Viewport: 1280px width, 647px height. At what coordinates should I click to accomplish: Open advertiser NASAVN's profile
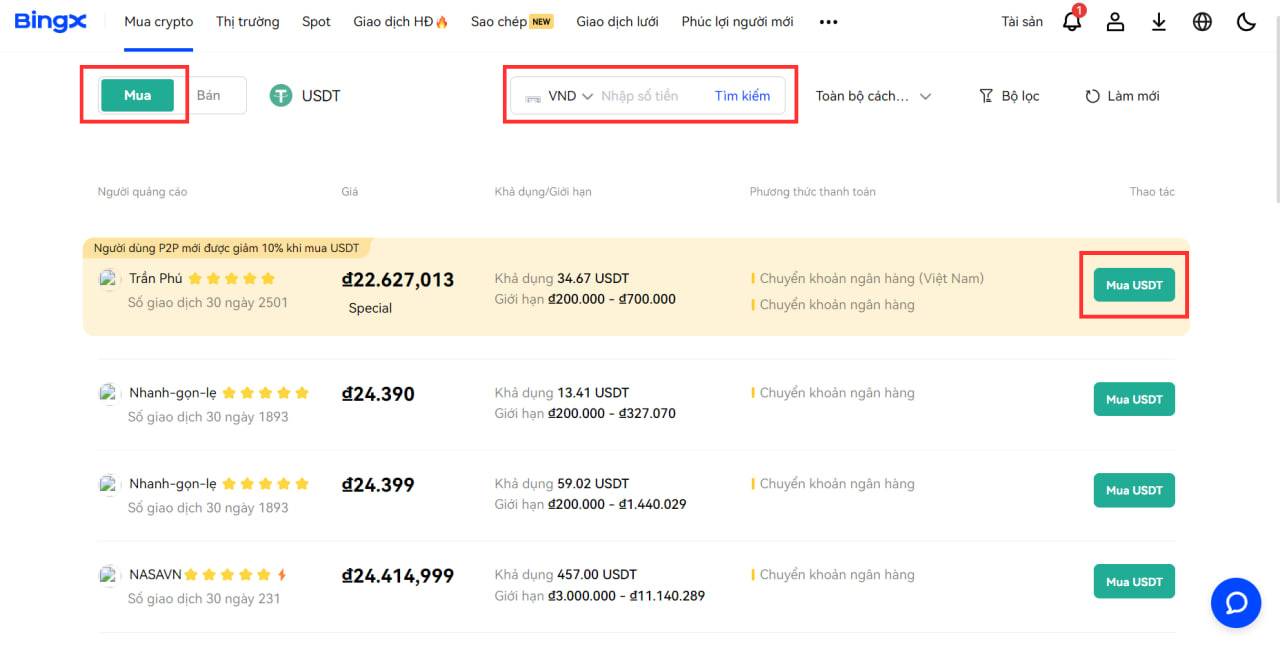(x=155, y=575)
